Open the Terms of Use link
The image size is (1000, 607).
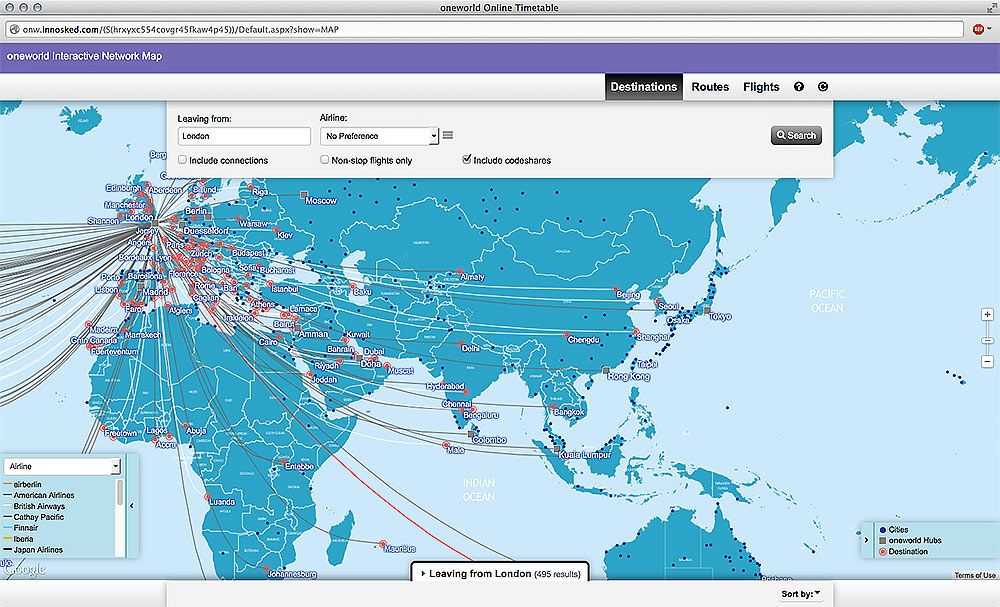(974, 575)
